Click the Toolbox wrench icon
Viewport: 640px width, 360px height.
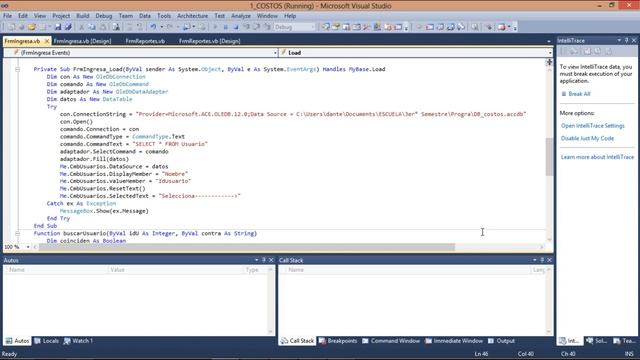point(367,27)
